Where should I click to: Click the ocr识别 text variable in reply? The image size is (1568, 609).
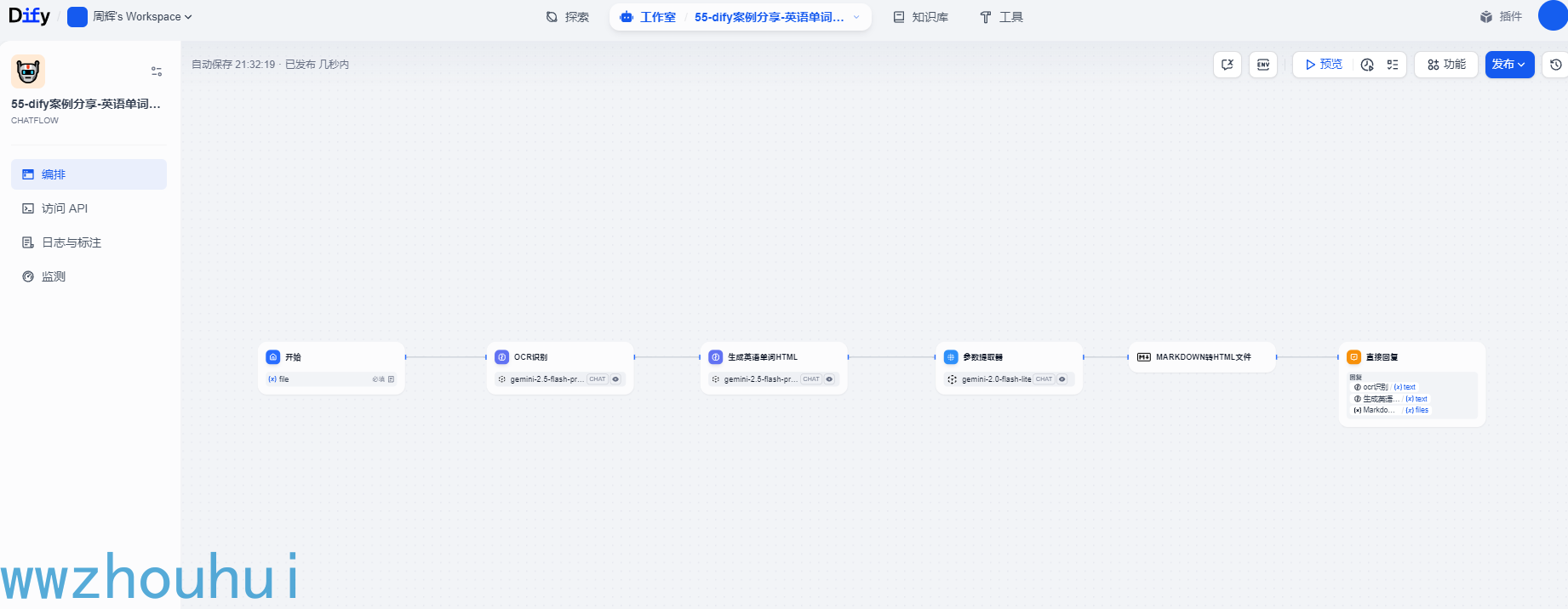(x=1385, y=387)
